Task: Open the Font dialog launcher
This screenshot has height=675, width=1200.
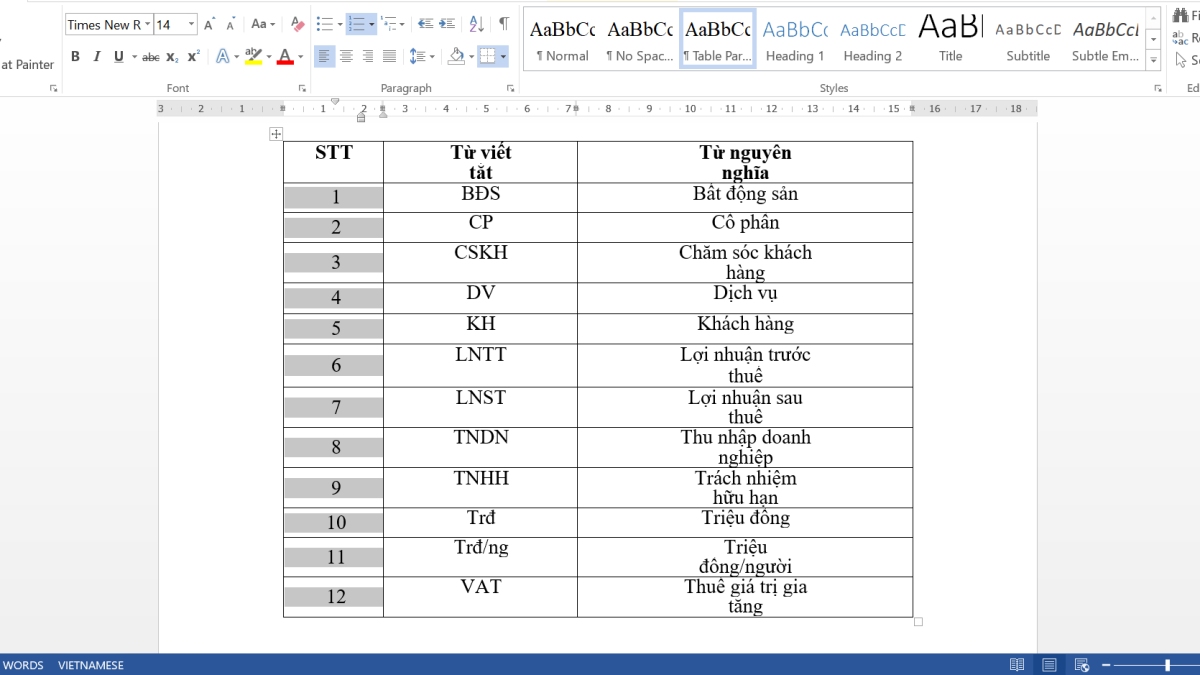Action: [x=302, y=88]
